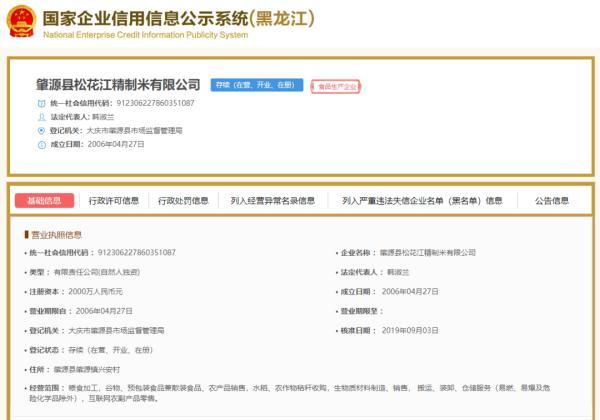The height and width of the screenshot is (420, 600).
Task: Click the 法定代表人 value in license info
Action: coord(398,272)
